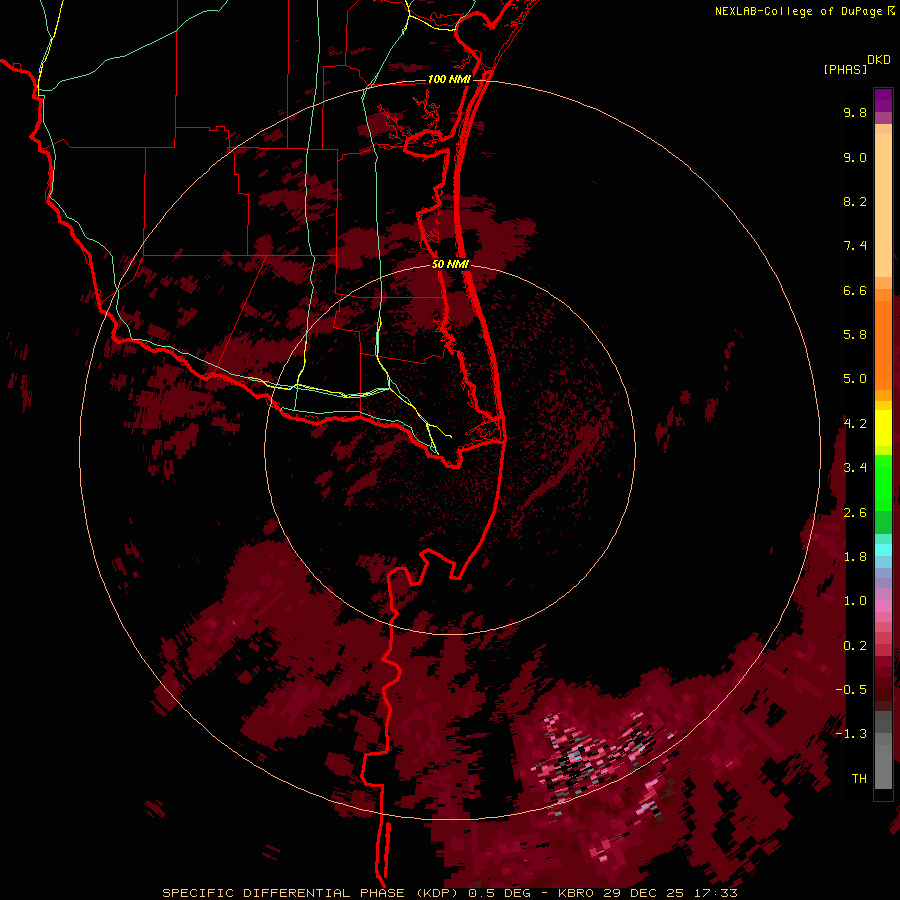
Task: Click the 50 NMI range ring label
Action: (x=451, y=264)
